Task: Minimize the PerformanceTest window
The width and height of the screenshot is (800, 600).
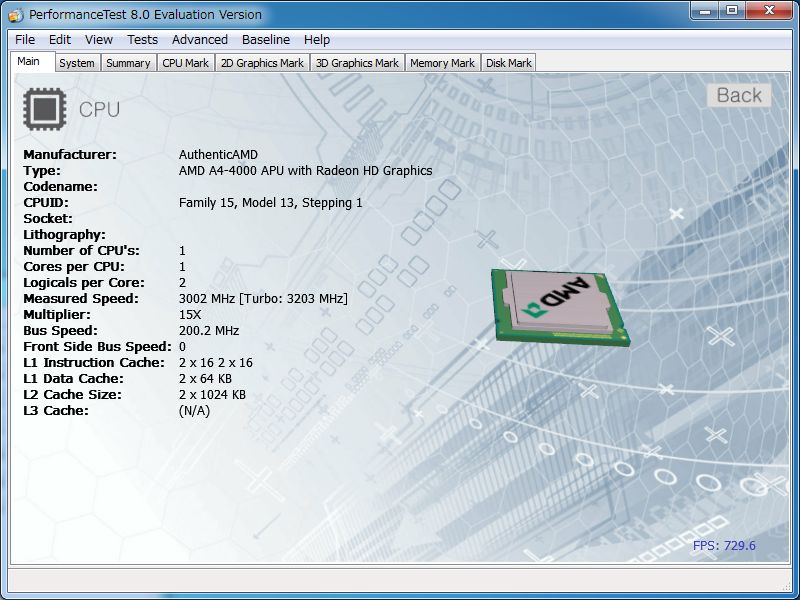Action: pyautogui.click(x=706, y=11)
